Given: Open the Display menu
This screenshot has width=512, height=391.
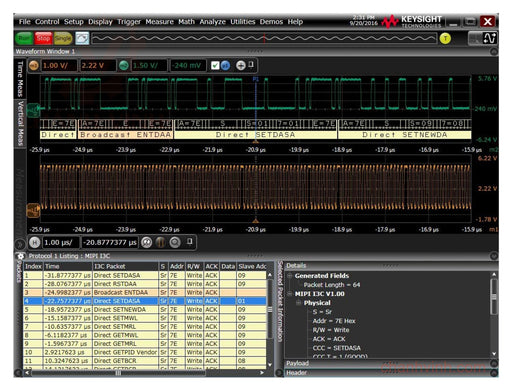Looking at the screenshot, I should click(x=100, y=22).
